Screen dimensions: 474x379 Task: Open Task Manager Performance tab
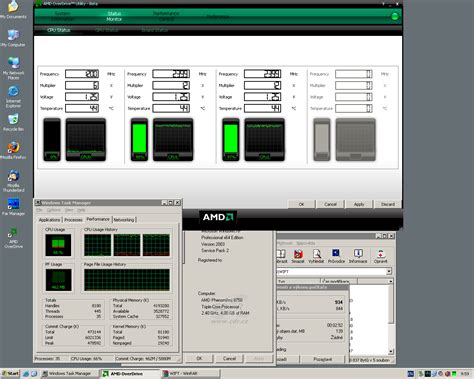click(x=98, y=219)
